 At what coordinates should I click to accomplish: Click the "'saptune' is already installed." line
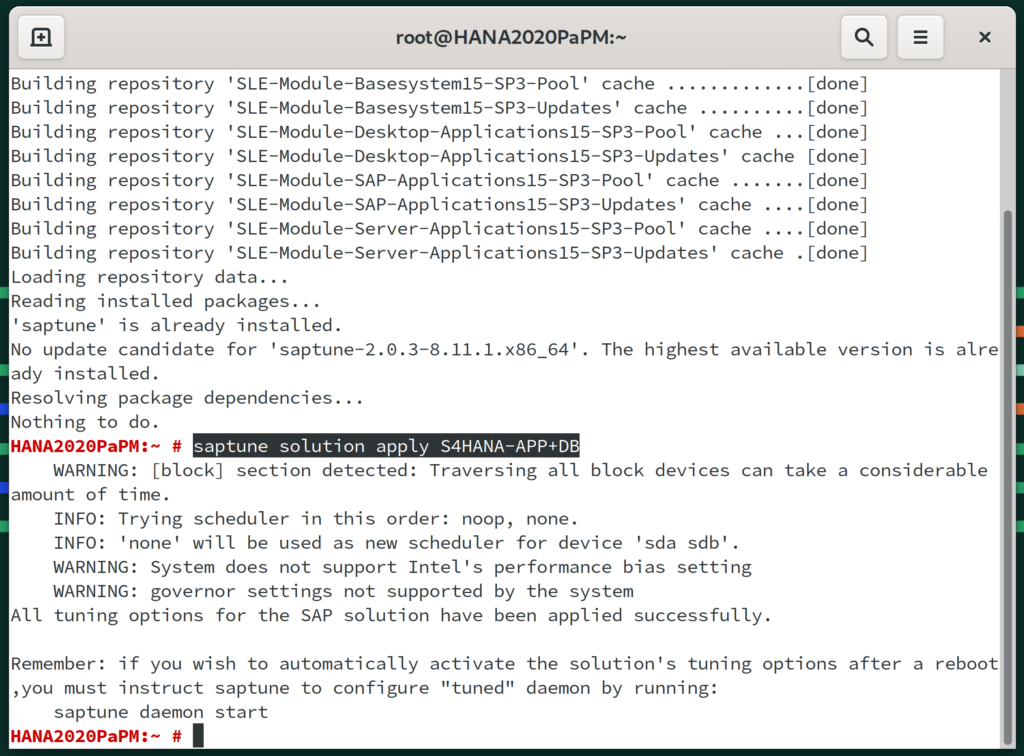176,325
